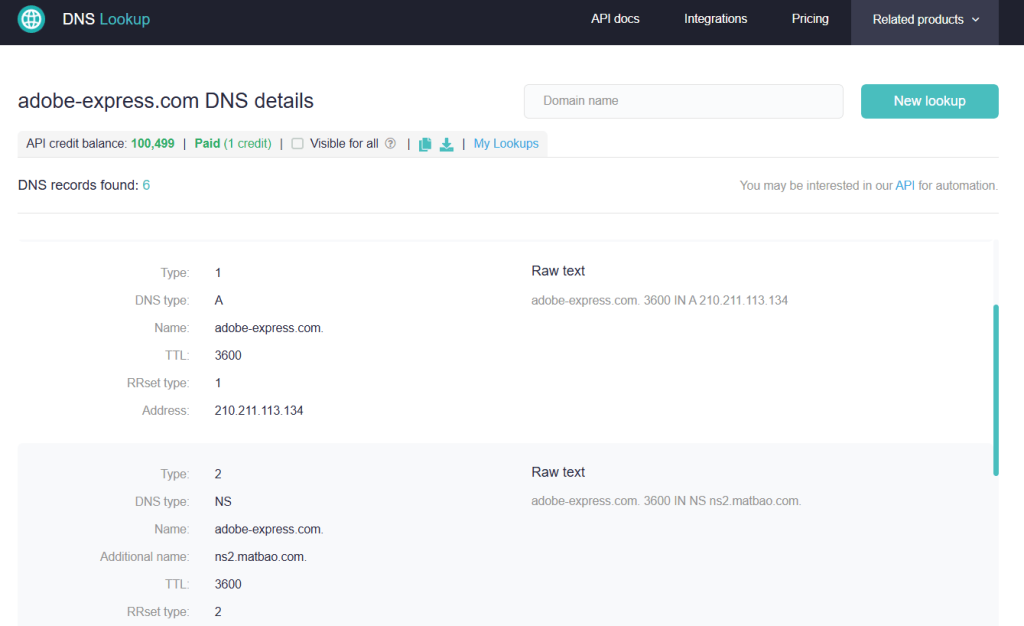Image resolution: width=1024 pixels, height=626 pixels.
Task: Click the Raw text heading of record 2
Action: (x=558, y=472)
